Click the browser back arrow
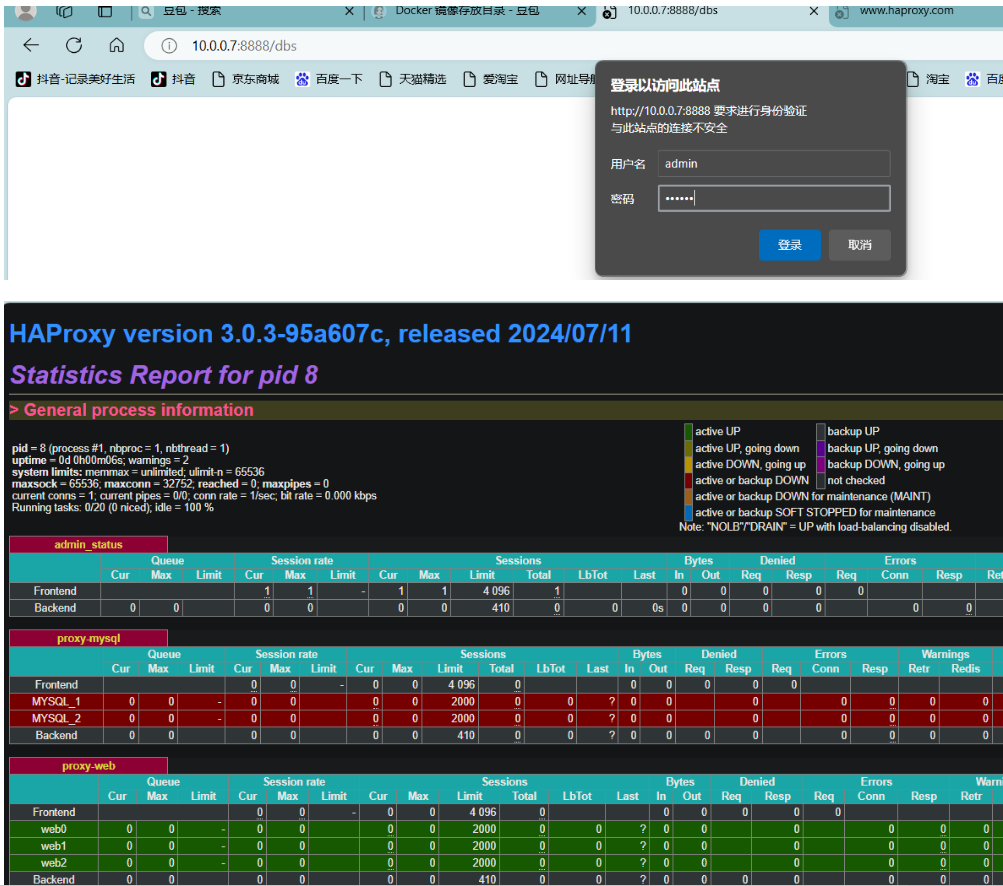The height and width of the screenshot is (886, 1003). tap(31, 45)
